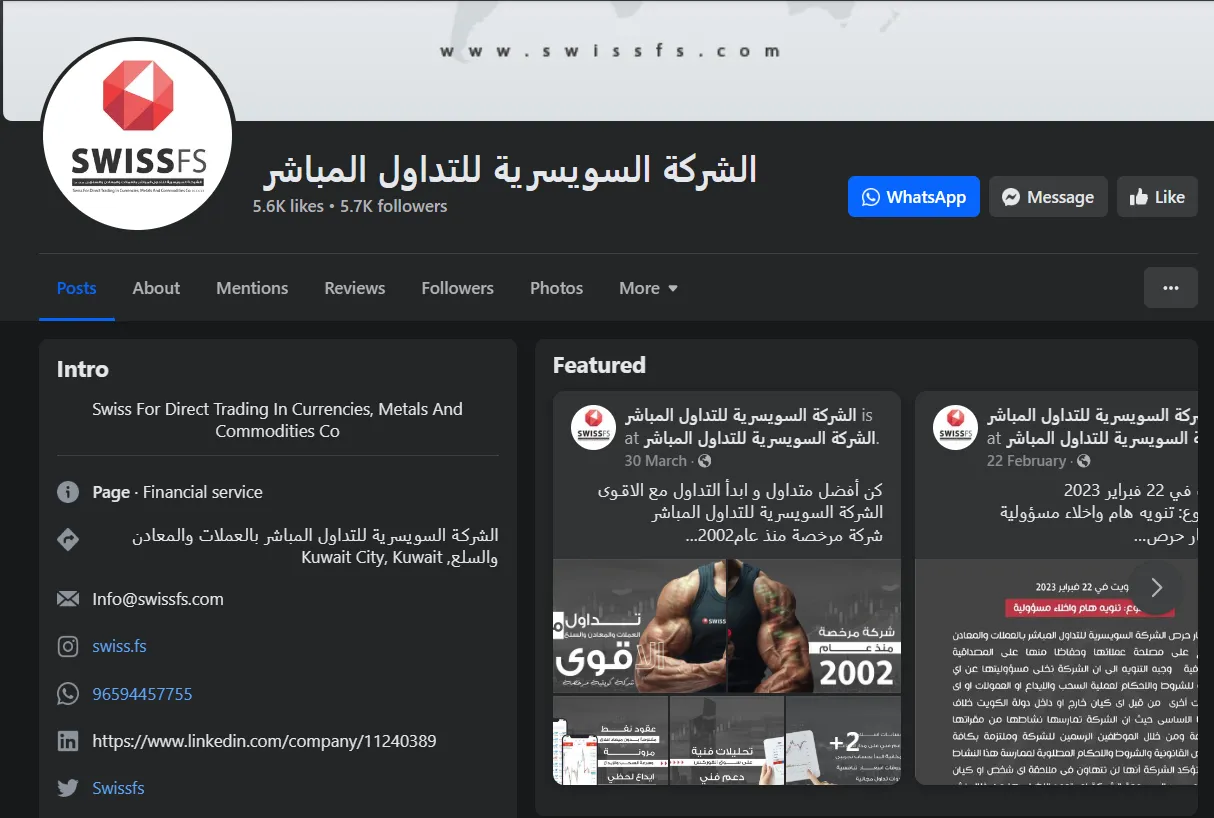Open the 22 February disclaimer notice image
The width and height of the screenshot is (1214, 818).
1056,672
